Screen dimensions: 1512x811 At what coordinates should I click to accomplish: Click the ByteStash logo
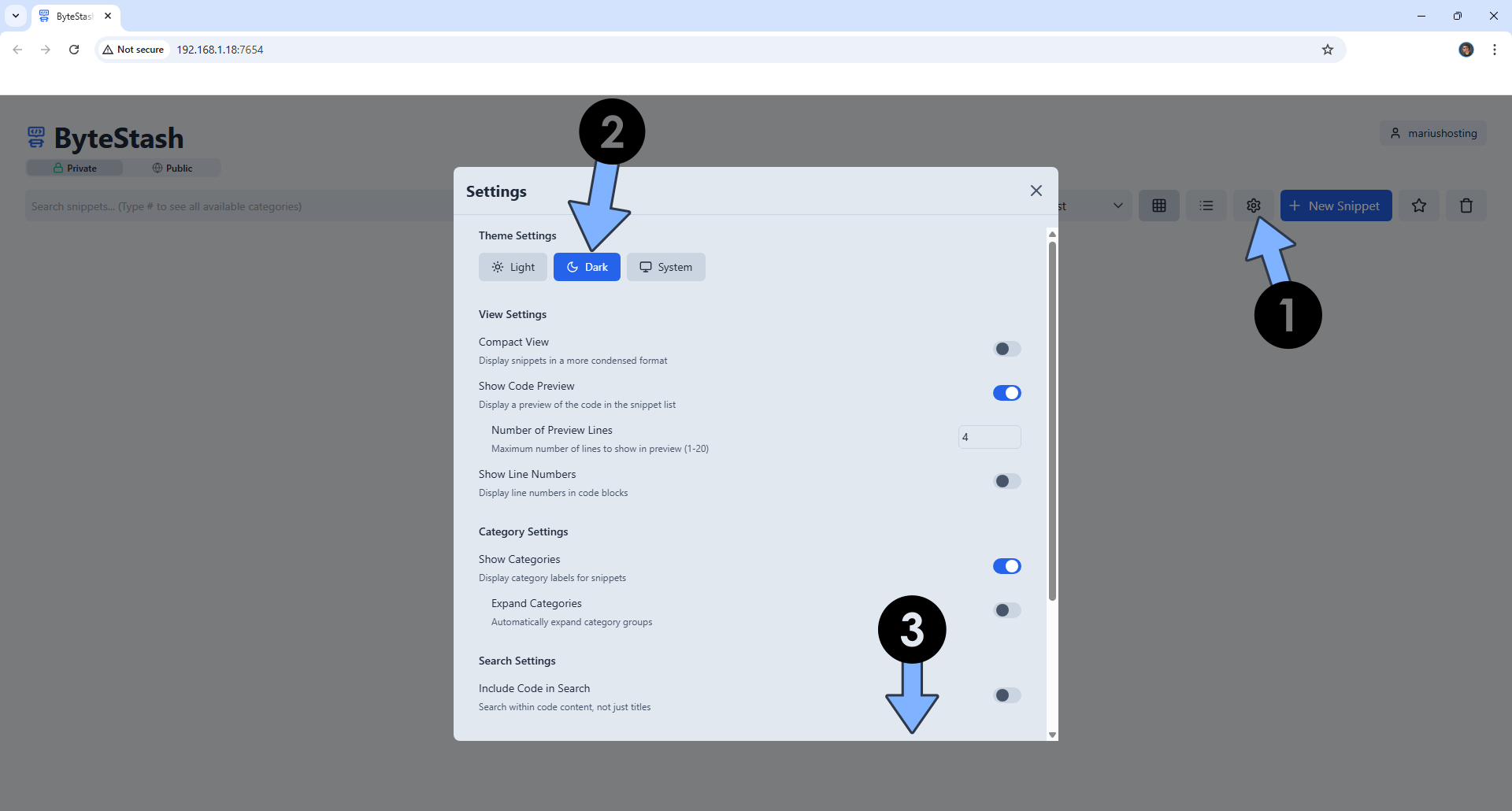click(x=104, y=138)
